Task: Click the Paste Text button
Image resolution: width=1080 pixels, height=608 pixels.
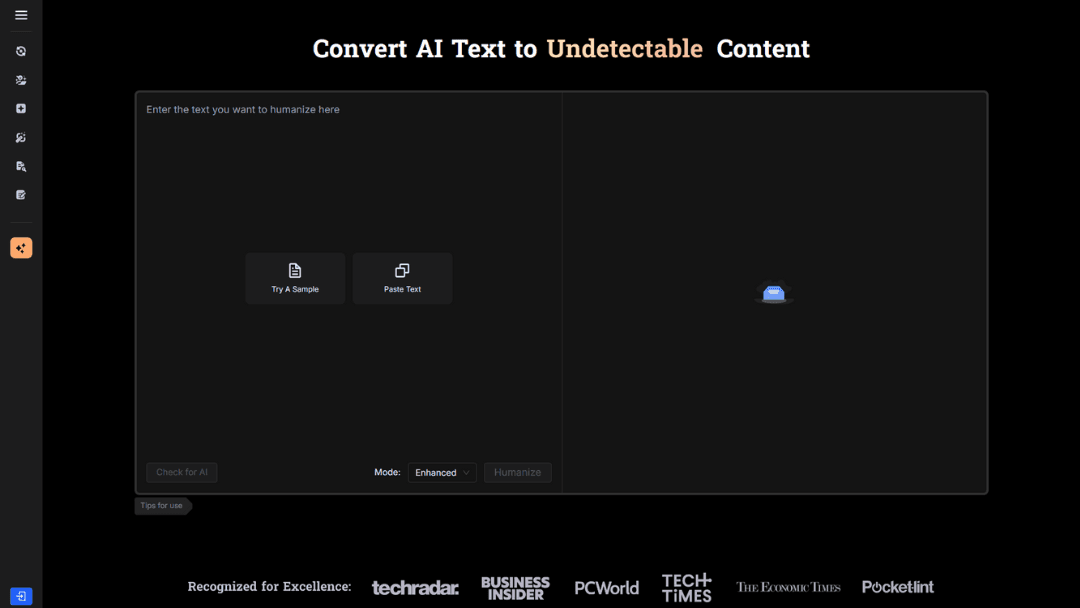Action: (402, 278)
